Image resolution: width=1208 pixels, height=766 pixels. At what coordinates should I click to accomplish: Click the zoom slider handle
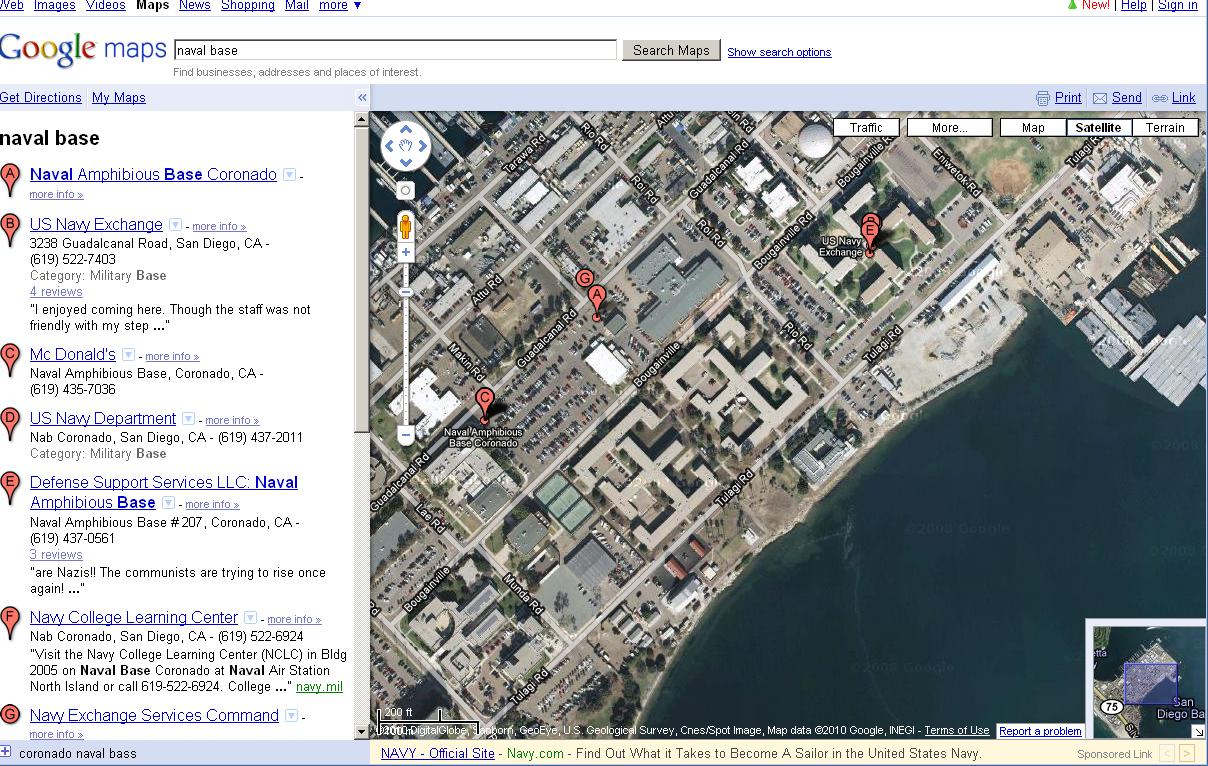tap(406, 292)
